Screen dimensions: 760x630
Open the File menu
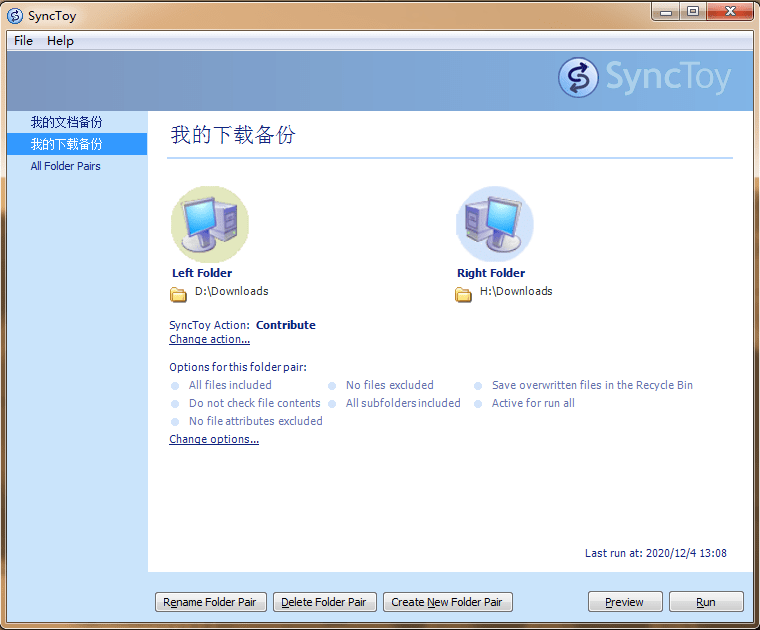click(x=23, y=41)
